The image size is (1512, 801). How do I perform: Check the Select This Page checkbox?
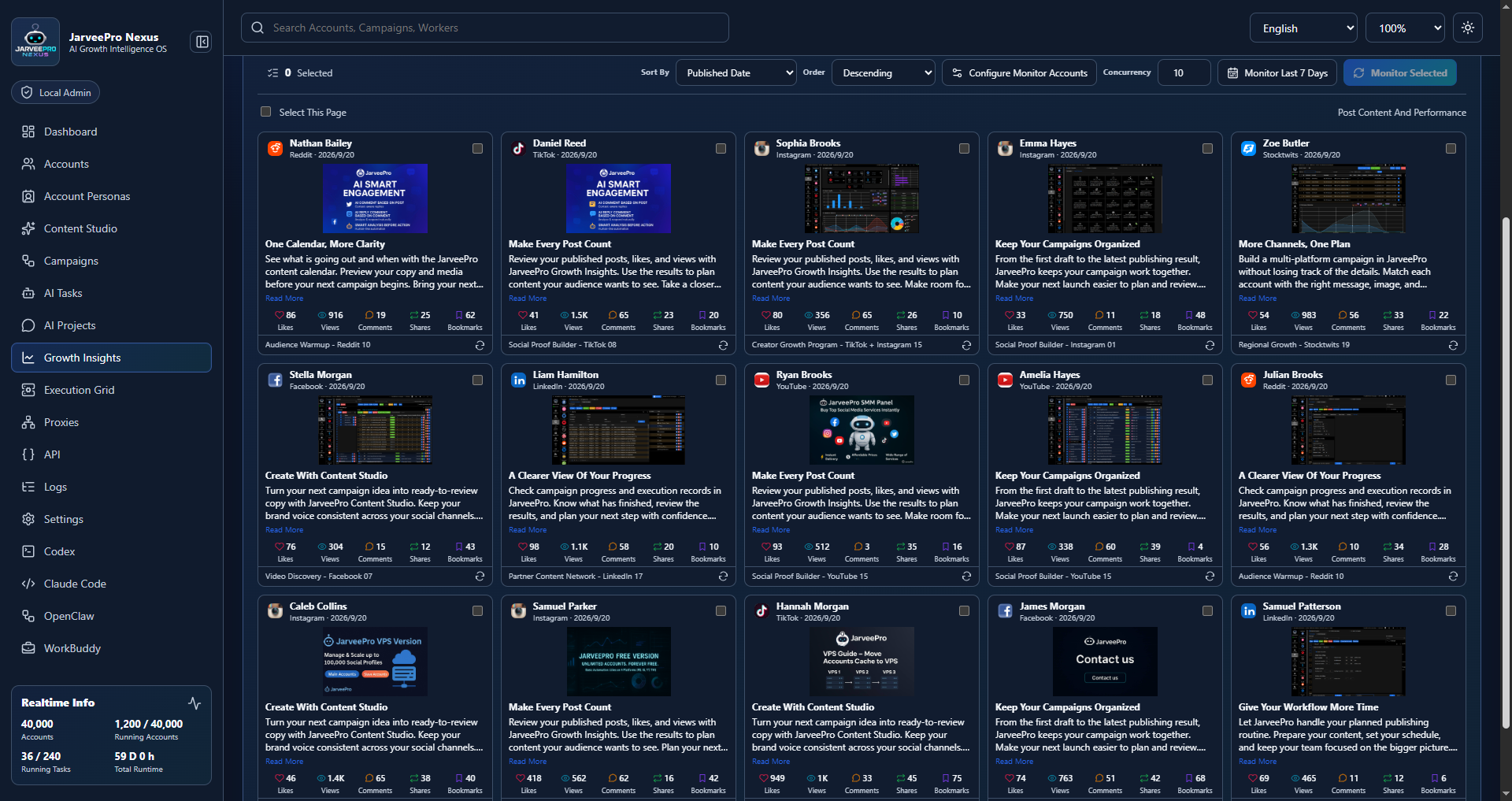266,112
